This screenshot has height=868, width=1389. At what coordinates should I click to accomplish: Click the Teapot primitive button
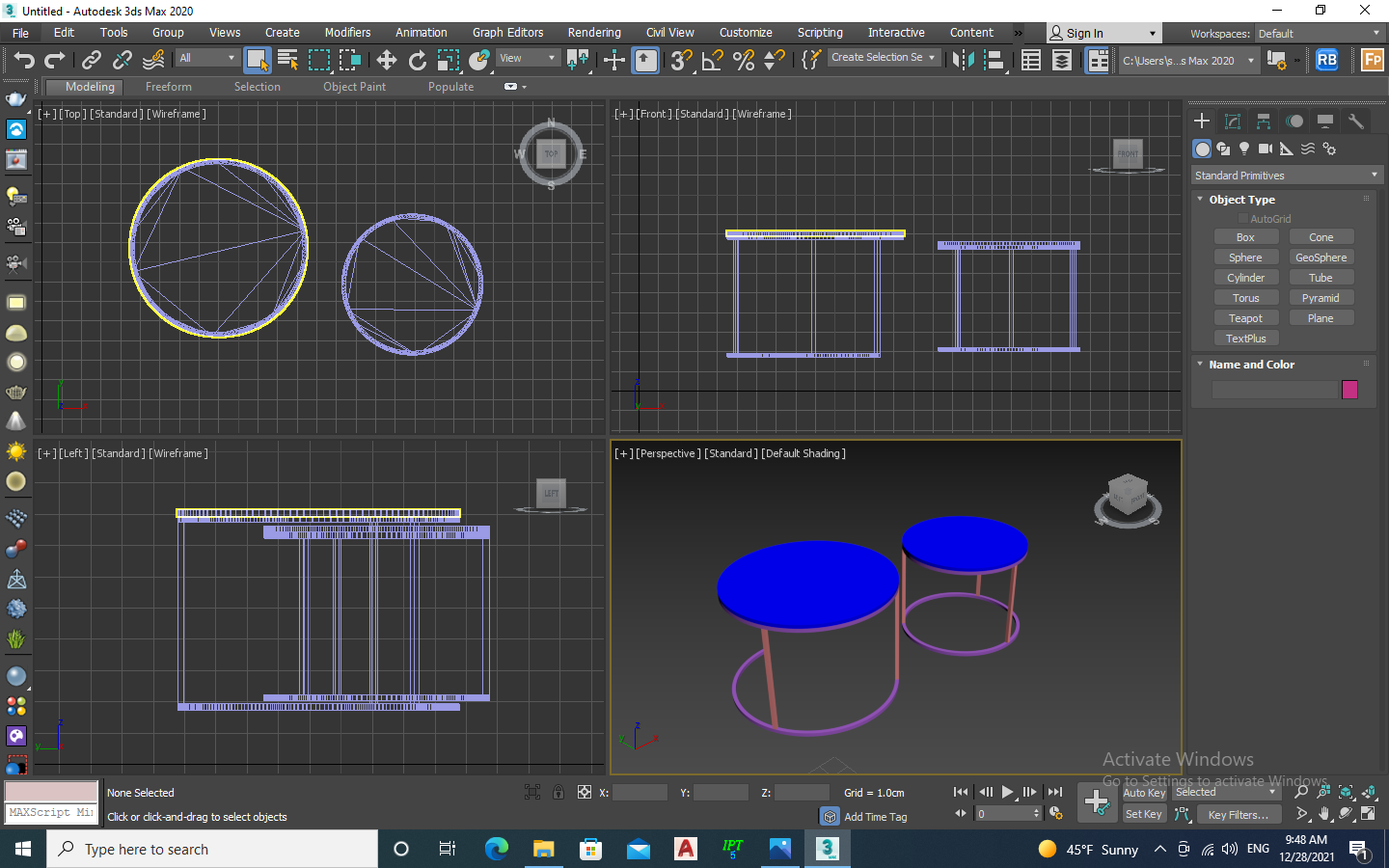[x=1245, y=318]
